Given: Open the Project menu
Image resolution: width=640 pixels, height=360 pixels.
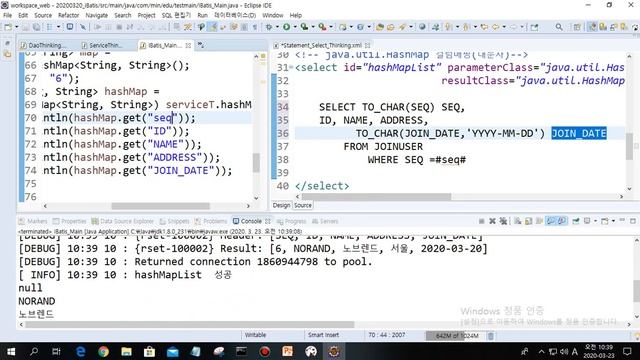Looking at the screenshot, I should pos(147,15).
